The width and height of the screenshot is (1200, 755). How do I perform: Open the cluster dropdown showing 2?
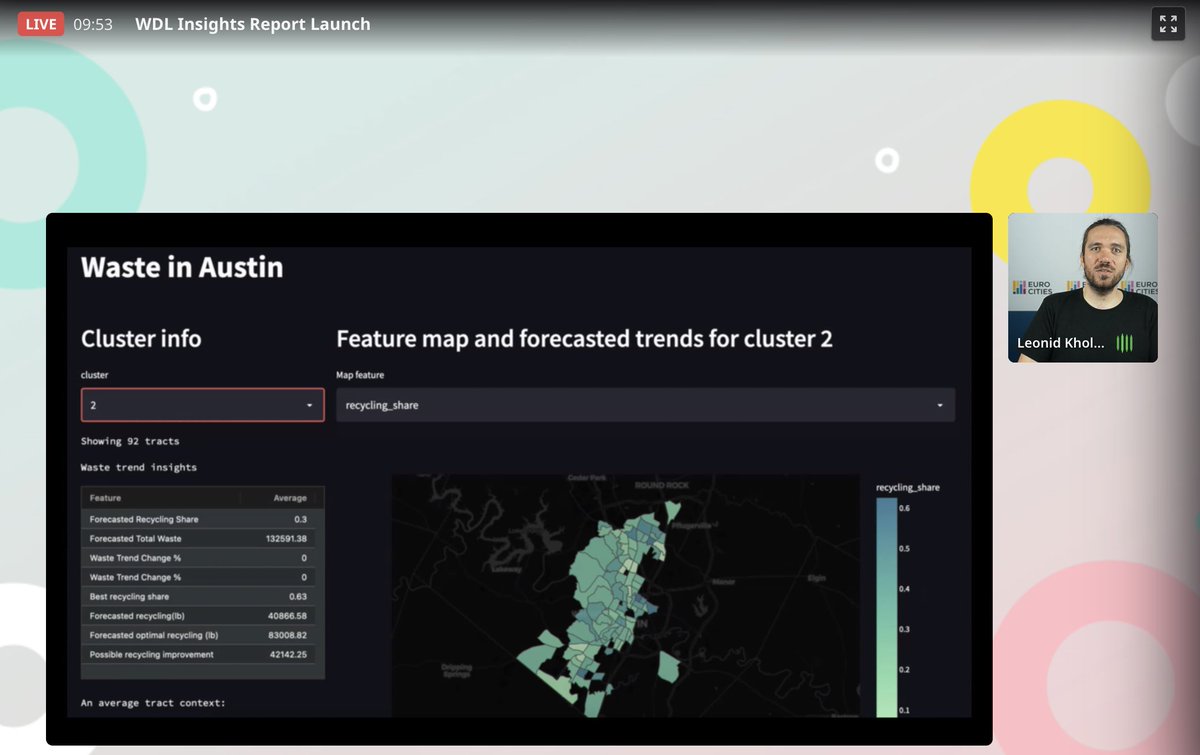pyautogui.click(x=202, y=405)
